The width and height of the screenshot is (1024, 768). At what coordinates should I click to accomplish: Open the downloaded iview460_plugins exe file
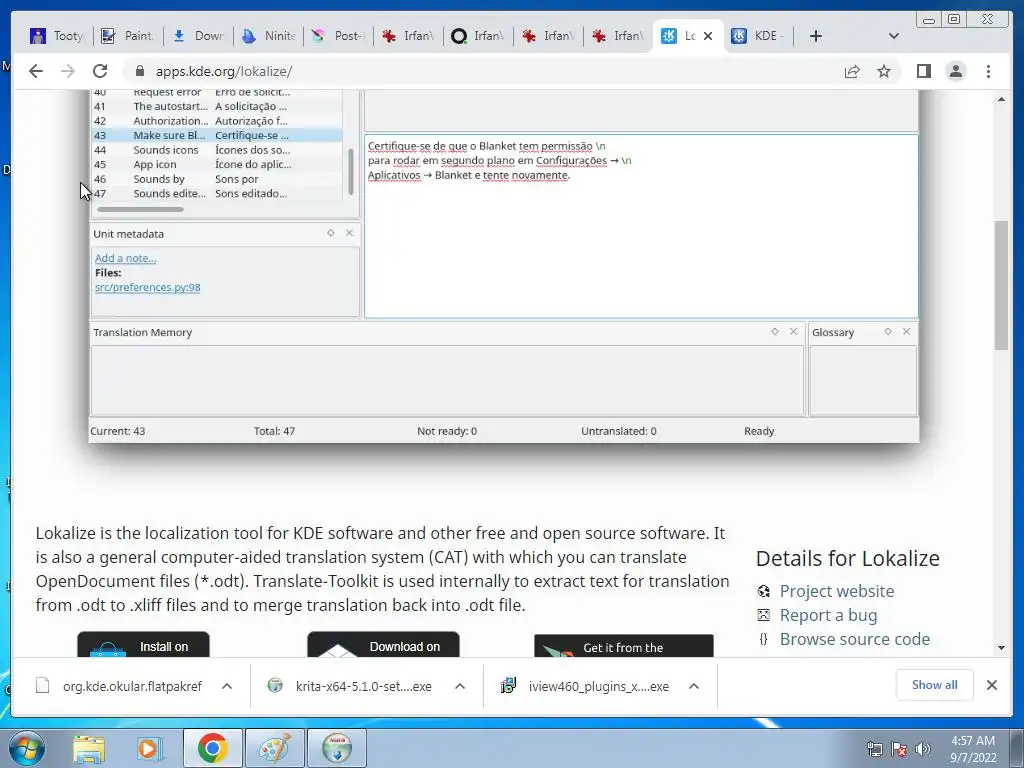[585, 686]
